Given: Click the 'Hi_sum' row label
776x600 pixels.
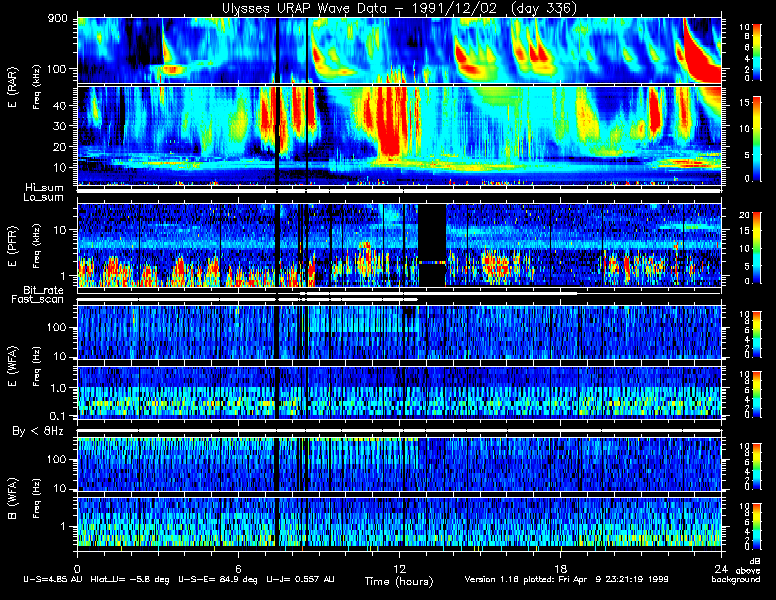Looking at the screenshot, I should (x=45, y=187).
